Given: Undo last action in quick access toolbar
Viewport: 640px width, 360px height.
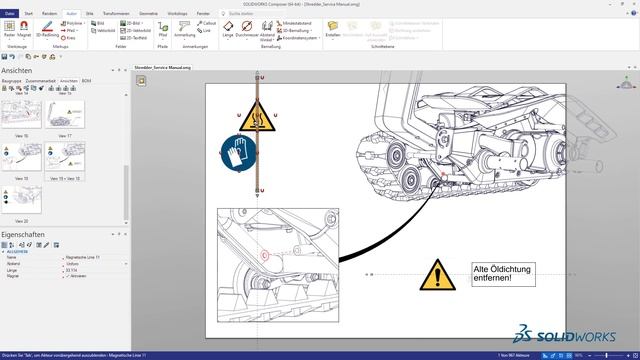Looking at the screenshot, I should click(x=12, y=57).
